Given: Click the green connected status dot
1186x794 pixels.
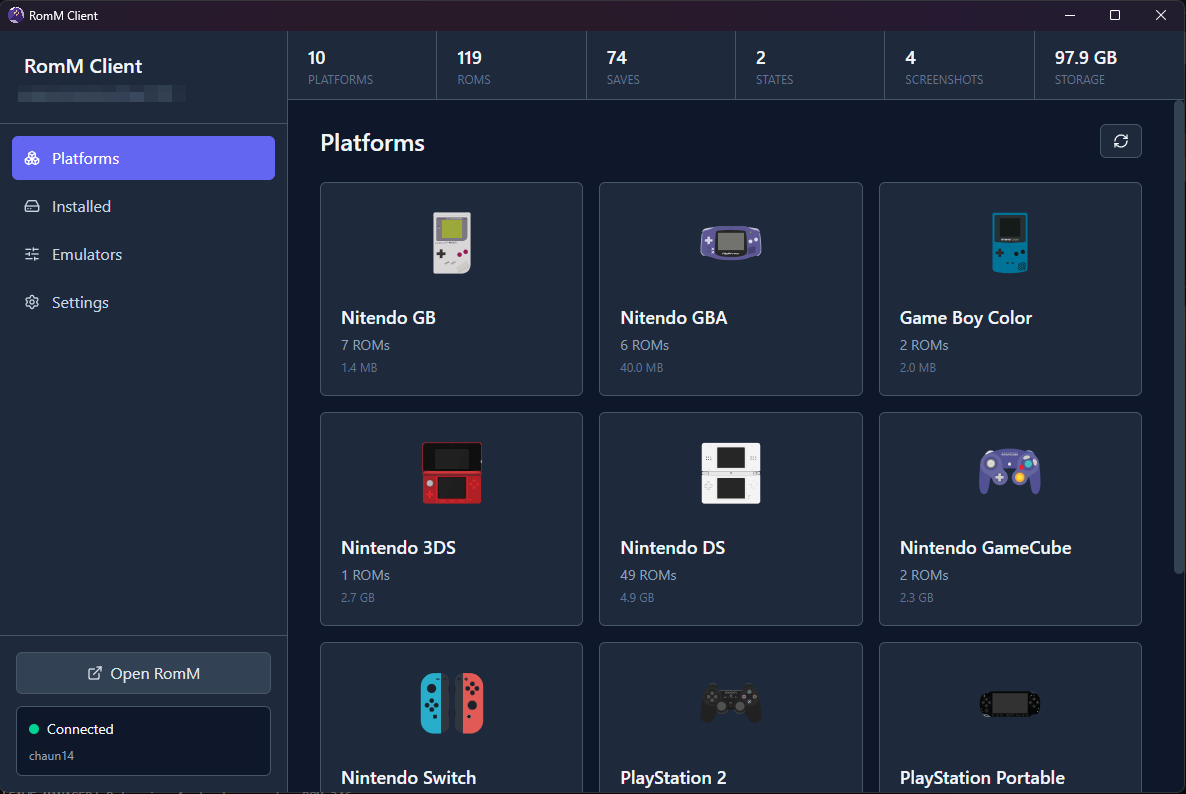Looking at the screenshot, I should point(33,729).
